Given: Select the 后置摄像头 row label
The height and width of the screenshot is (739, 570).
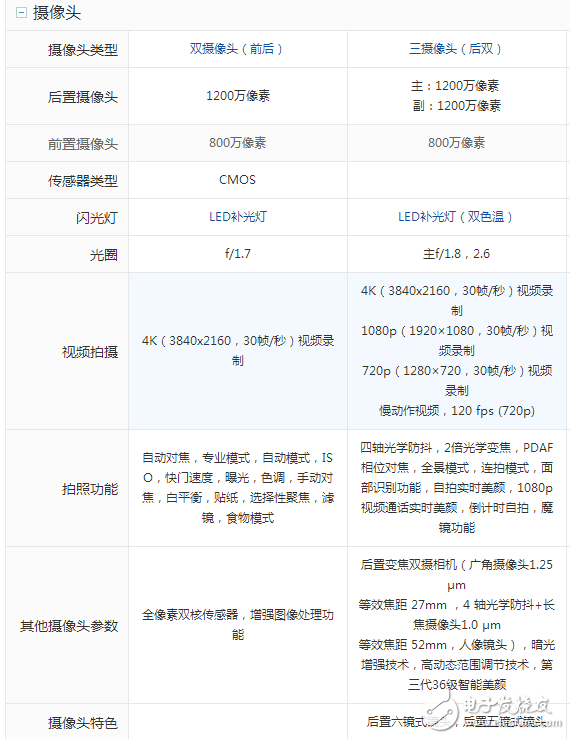Looking at the screenshot, I should pyautogui.click(x=83, y=97).
